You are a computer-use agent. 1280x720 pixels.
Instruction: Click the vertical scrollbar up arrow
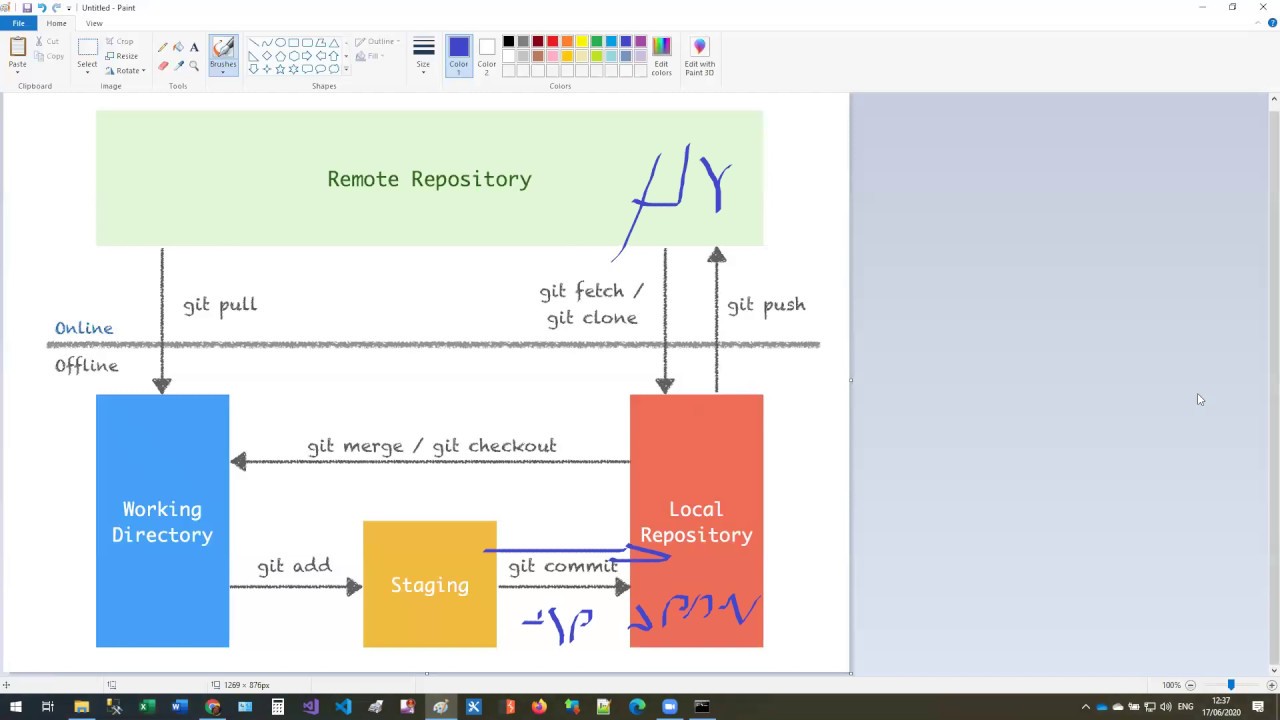pos(1274,99)
